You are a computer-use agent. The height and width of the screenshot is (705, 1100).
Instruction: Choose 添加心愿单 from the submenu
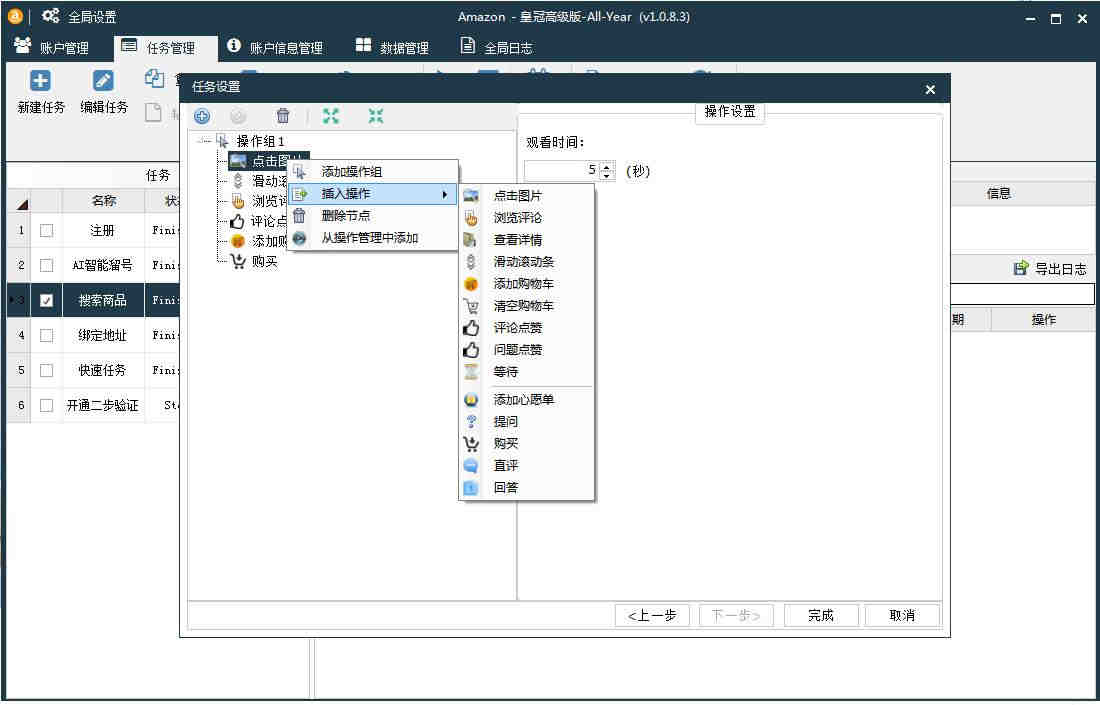(x=526, y=400)
